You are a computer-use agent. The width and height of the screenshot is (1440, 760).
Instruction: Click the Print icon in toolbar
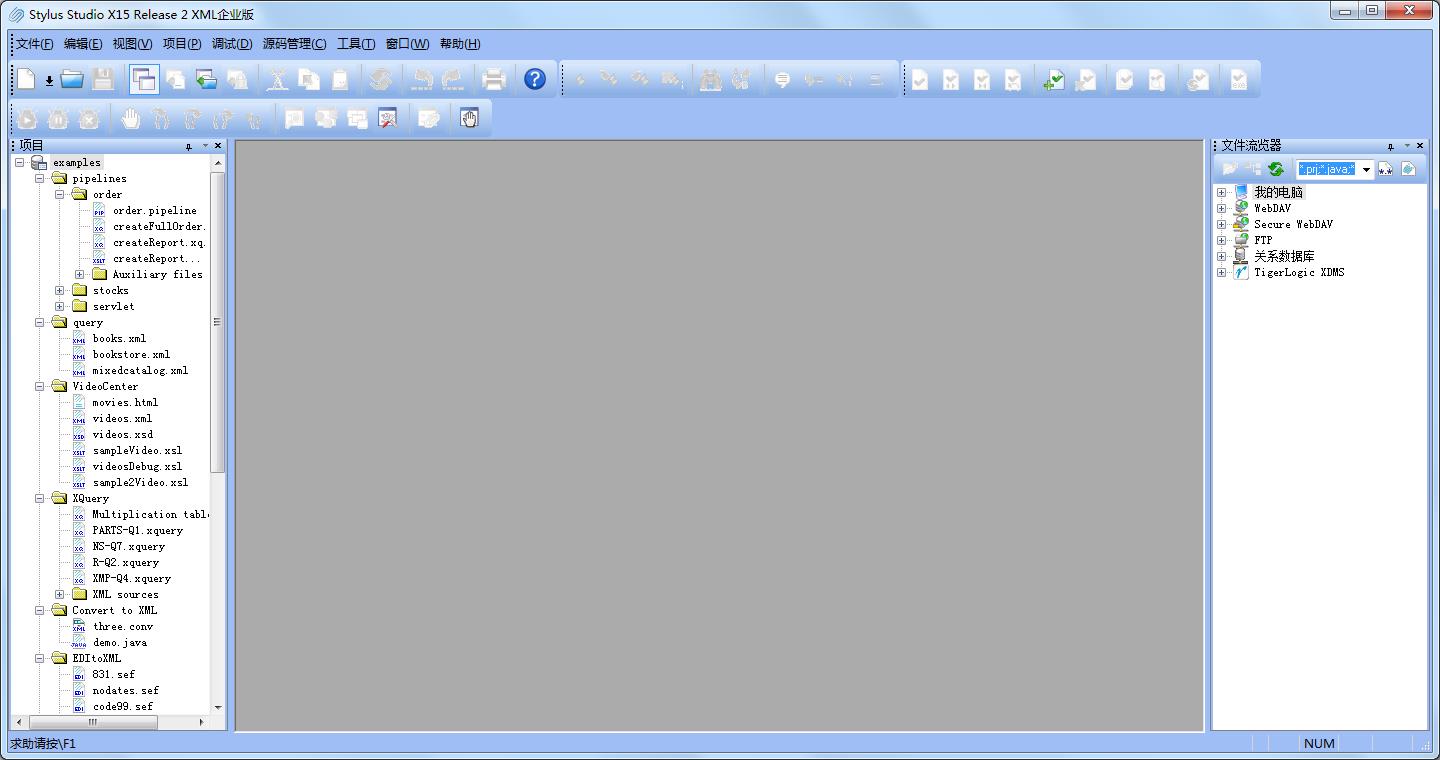pos(494,79)
